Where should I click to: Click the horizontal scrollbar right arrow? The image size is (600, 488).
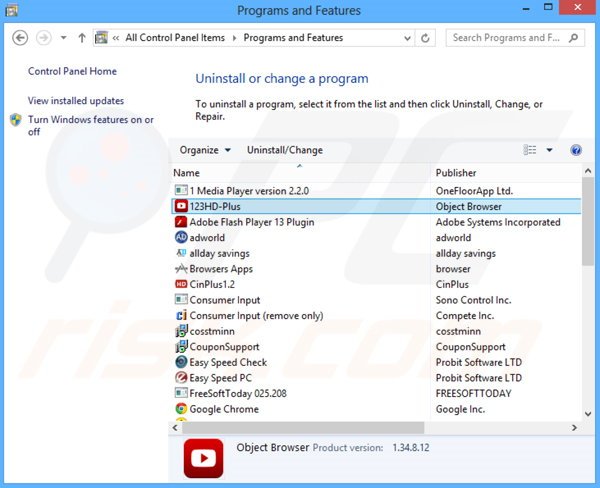point(574,428)
